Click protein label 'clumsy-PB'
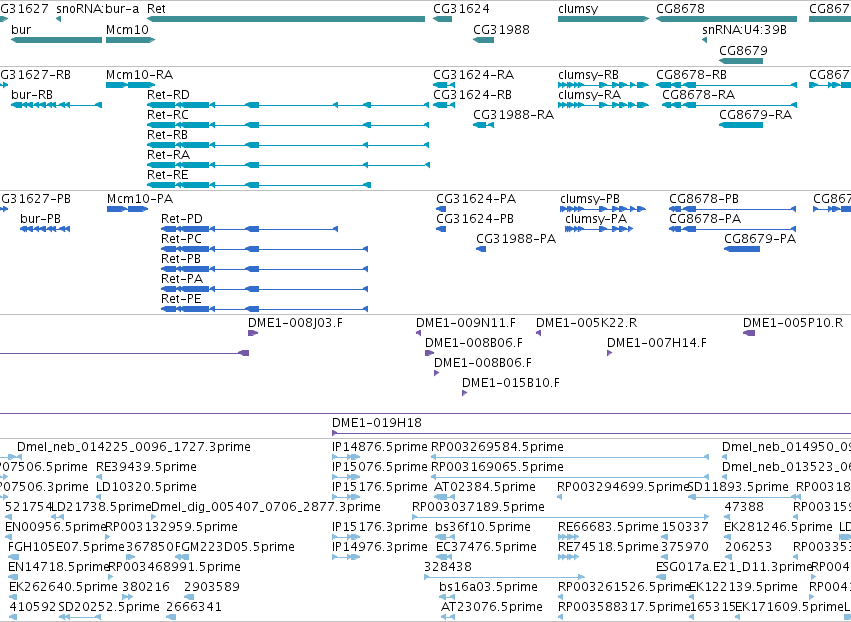Image resolution: width=851 pixels, height=622 pixels. (x=590, y=199)
